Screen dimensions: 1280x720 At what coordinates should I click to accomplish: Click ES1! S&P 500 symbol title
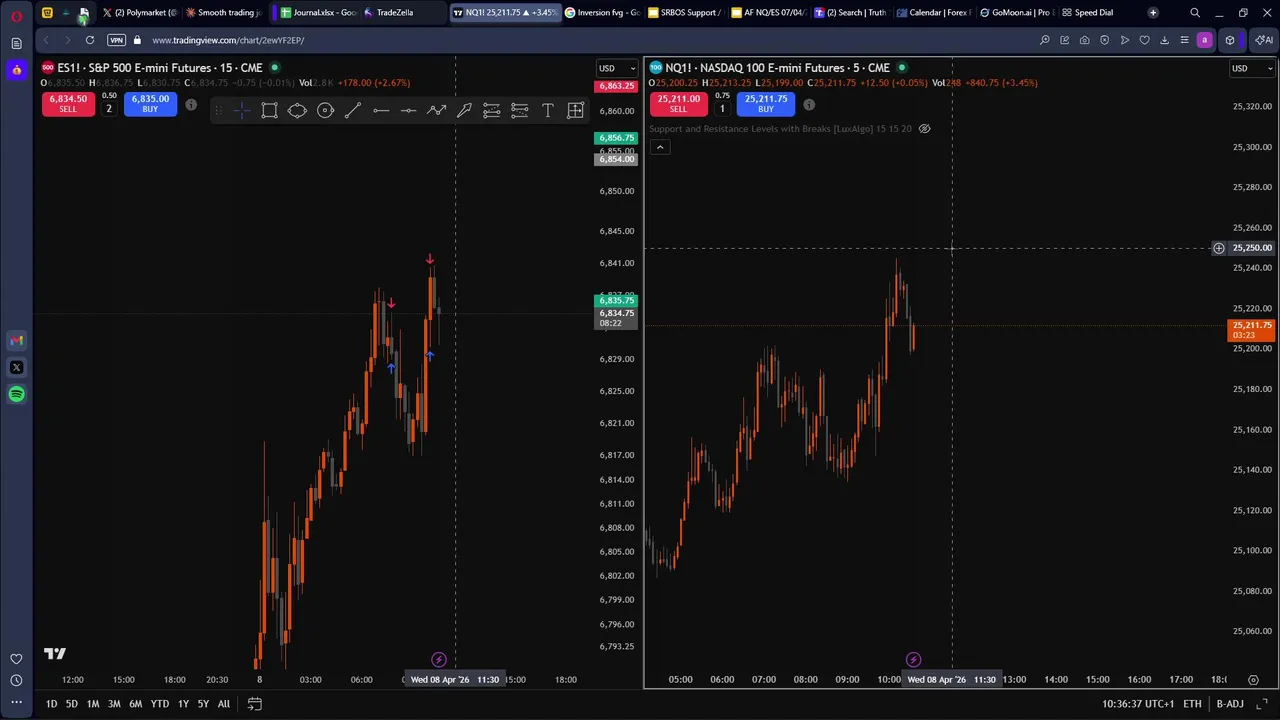(159, 68)
